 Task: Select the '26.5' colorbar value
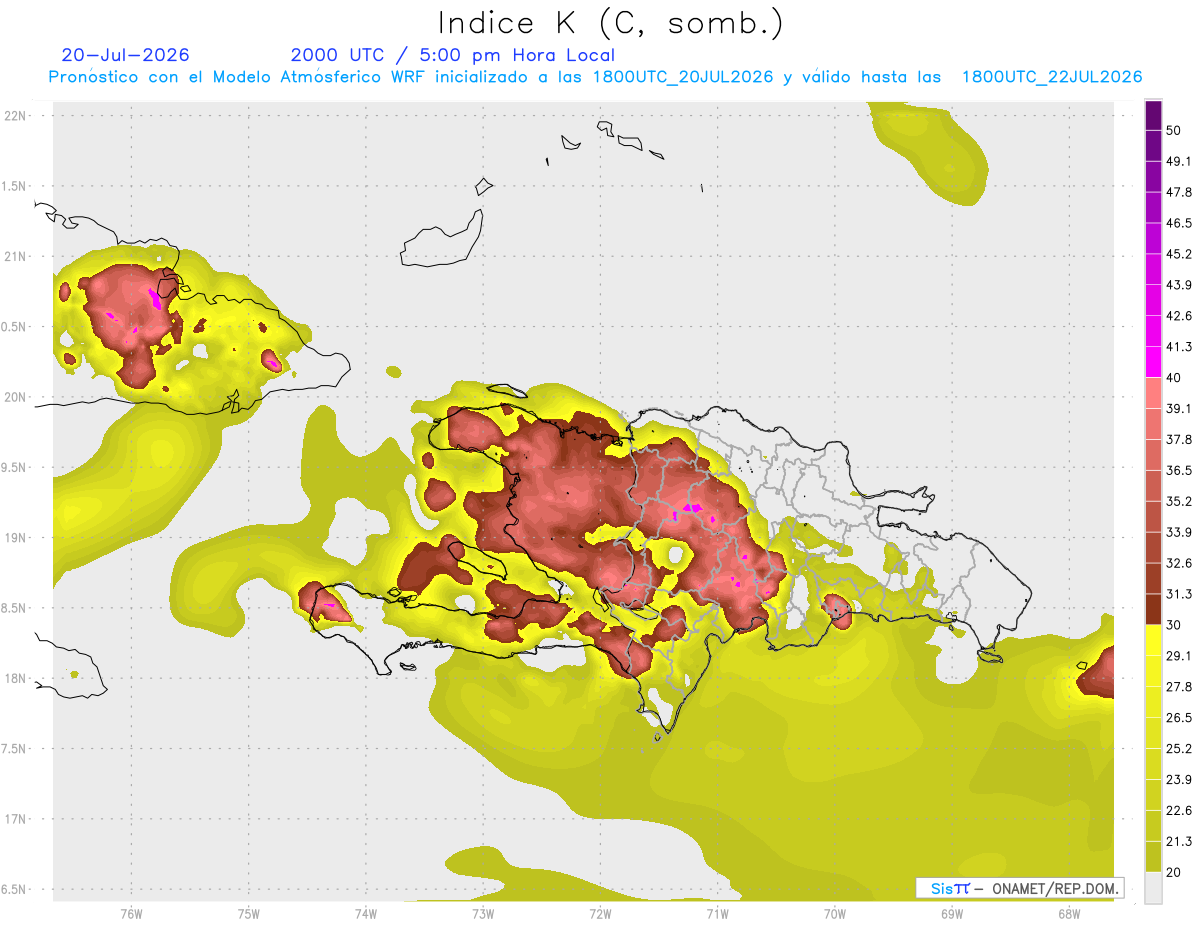tap(1179, 718)
